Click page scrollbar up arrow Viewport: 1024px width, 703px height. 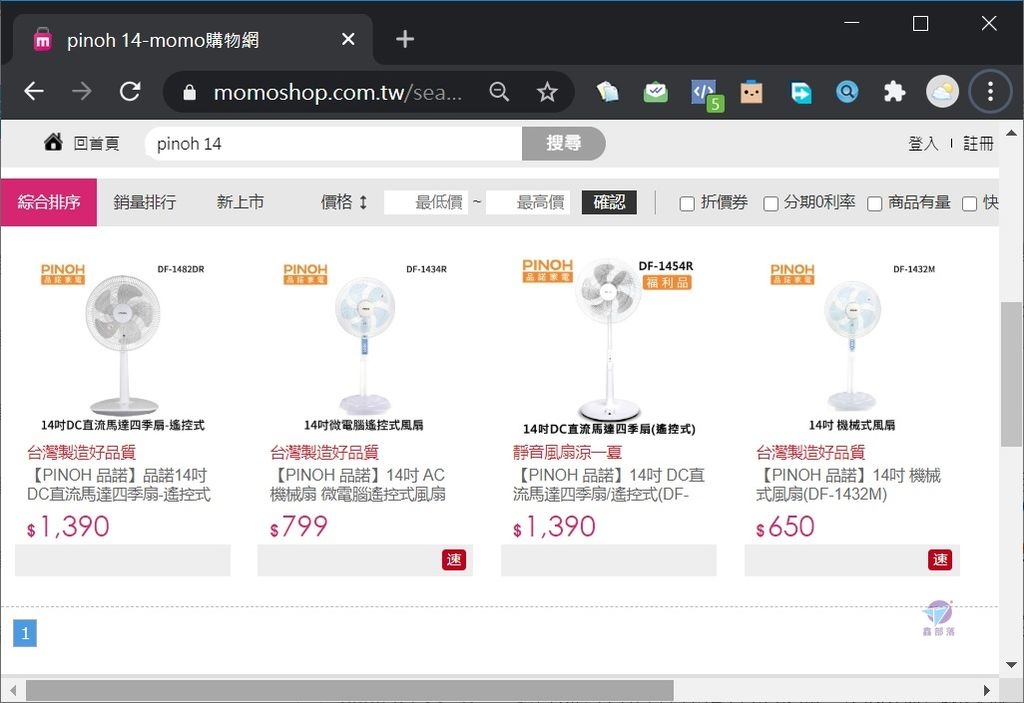click(1011, 133)
